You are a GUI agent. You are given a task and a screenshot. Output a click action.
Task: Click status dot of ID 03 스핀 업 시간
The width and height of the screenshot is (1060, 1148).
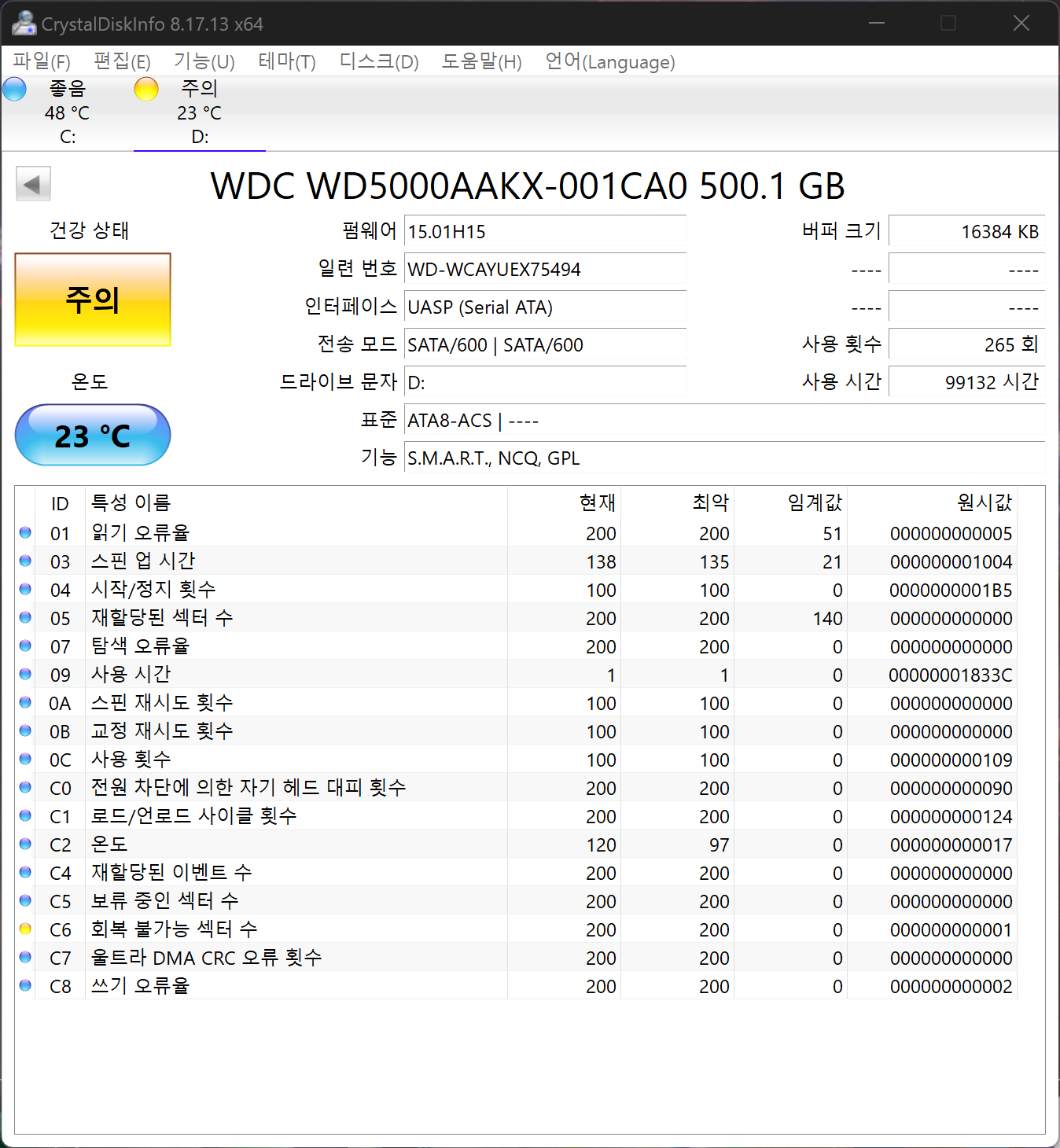(25, 561)
